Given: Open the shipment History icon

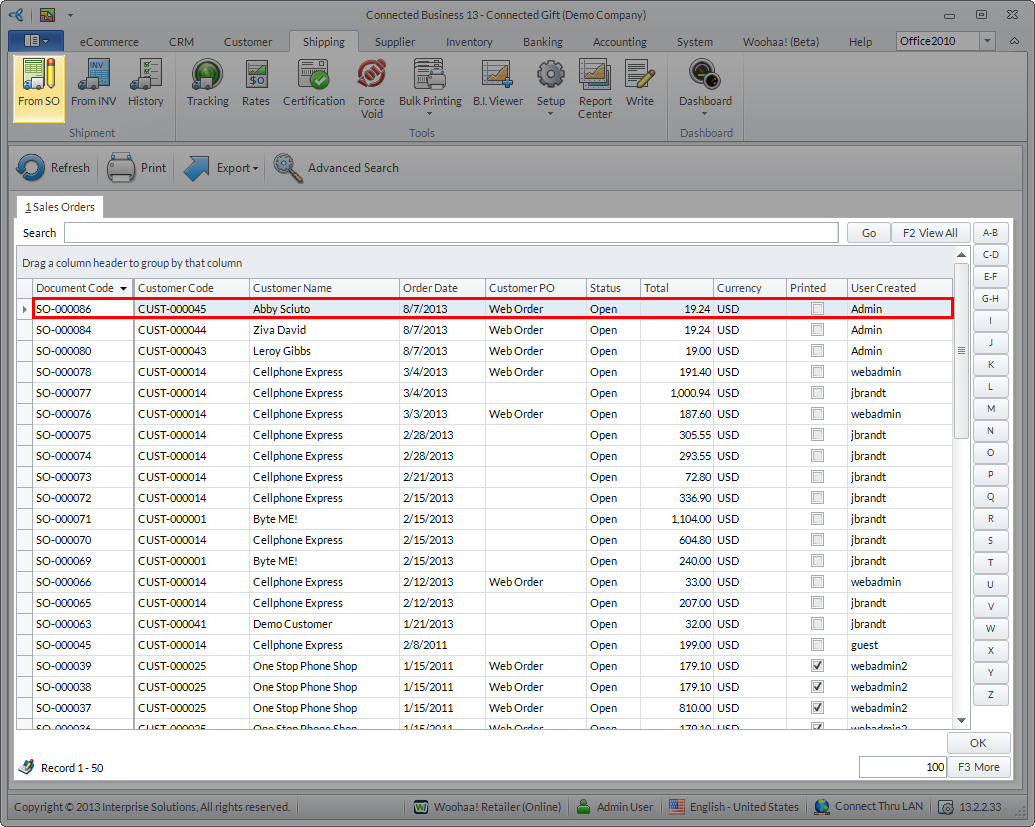Looking at the screenshot, I should (146, 83).
